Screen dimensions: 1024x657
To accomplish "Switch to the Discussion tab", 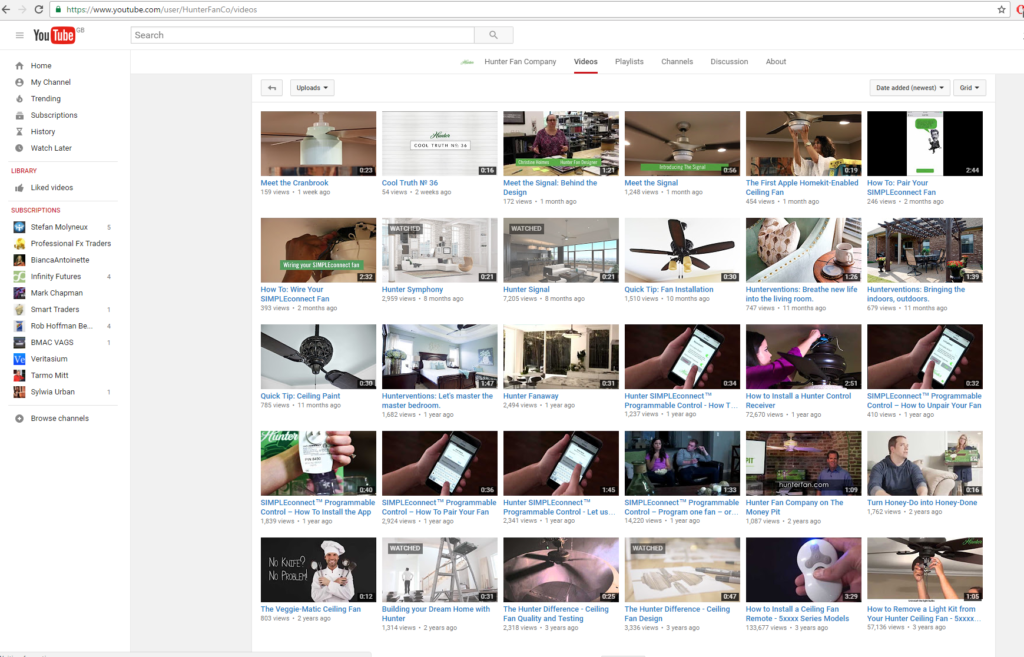I will [729, 61].
